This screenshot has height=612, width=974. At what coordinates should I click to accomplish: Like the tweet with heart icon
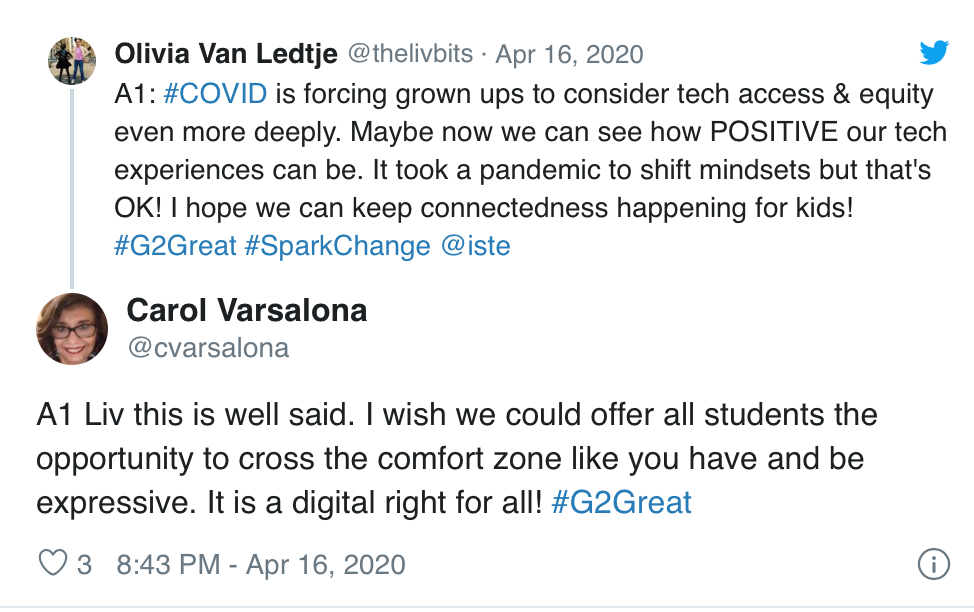point(52,564)
